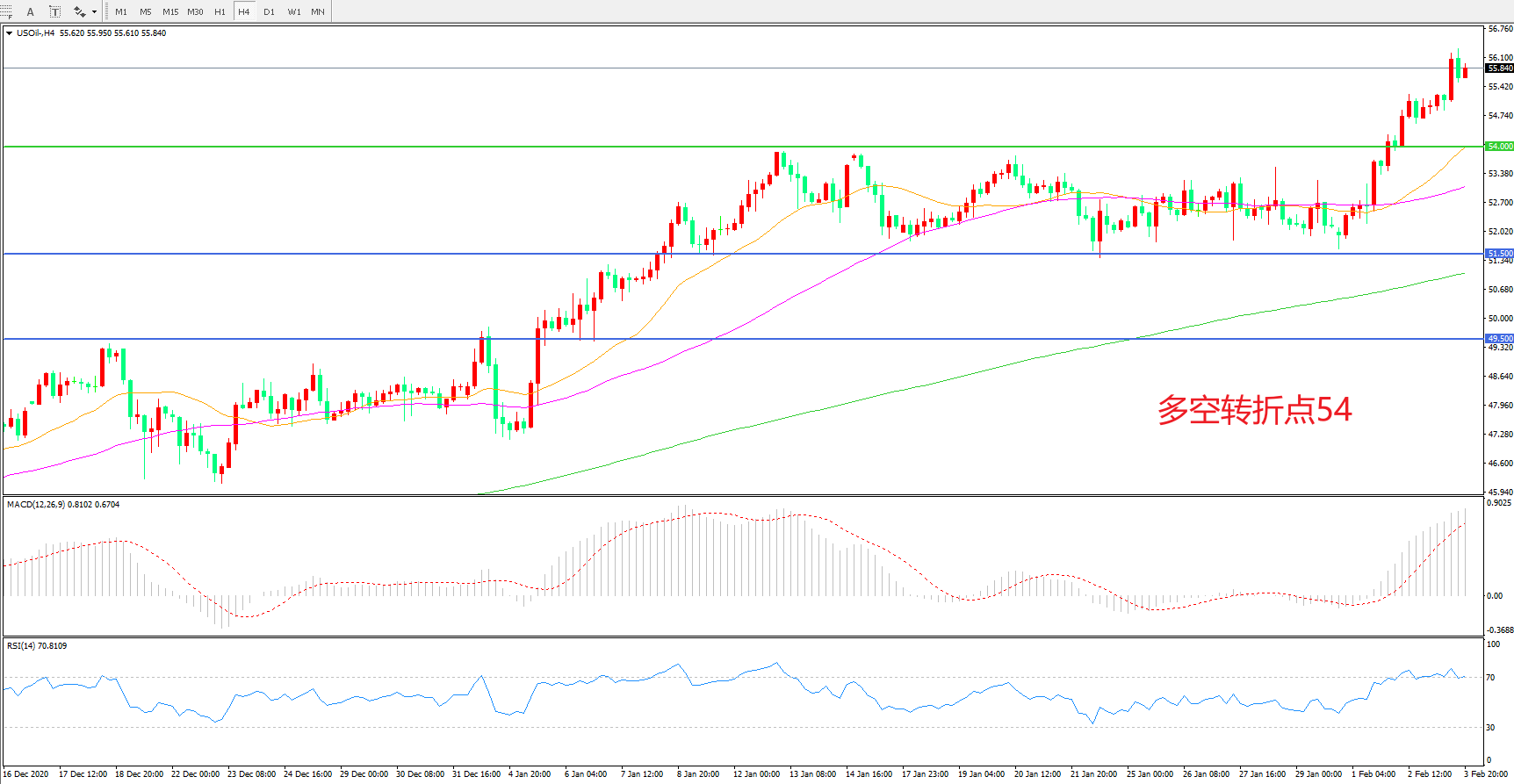This screenshot has width=1514, height=784.
Task: Select the H1 timeframe button
Action: [x=220, y=11]
